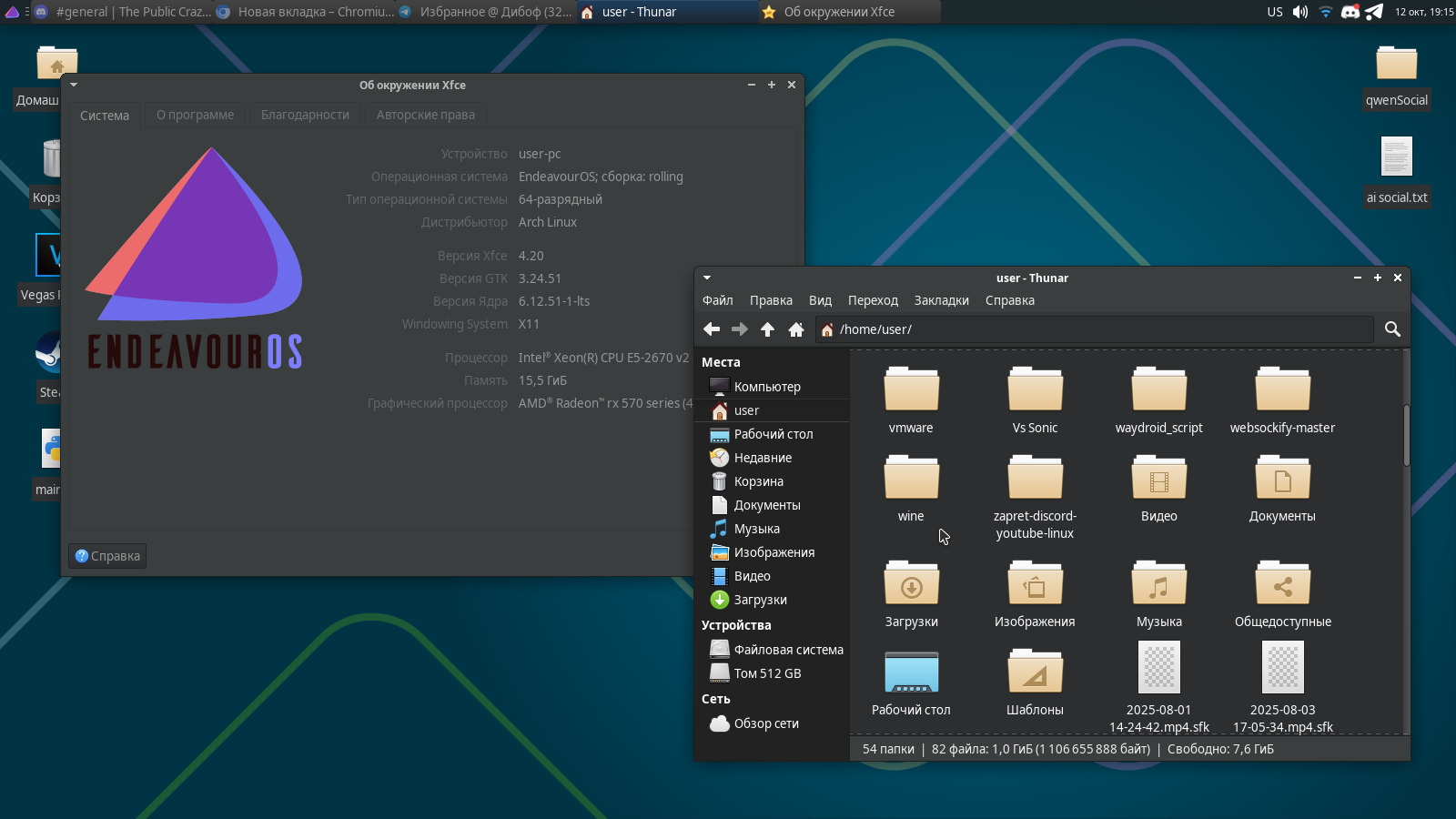This screenshot has height=819, width=1456.
Task: Switch to the О программе tab
Action: 195,115
